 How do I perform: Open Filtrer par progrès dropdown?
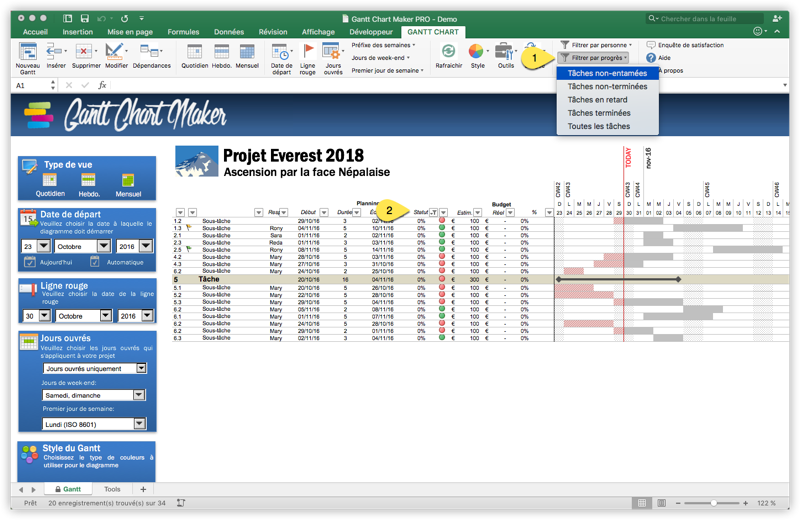(x=594, y=58)
